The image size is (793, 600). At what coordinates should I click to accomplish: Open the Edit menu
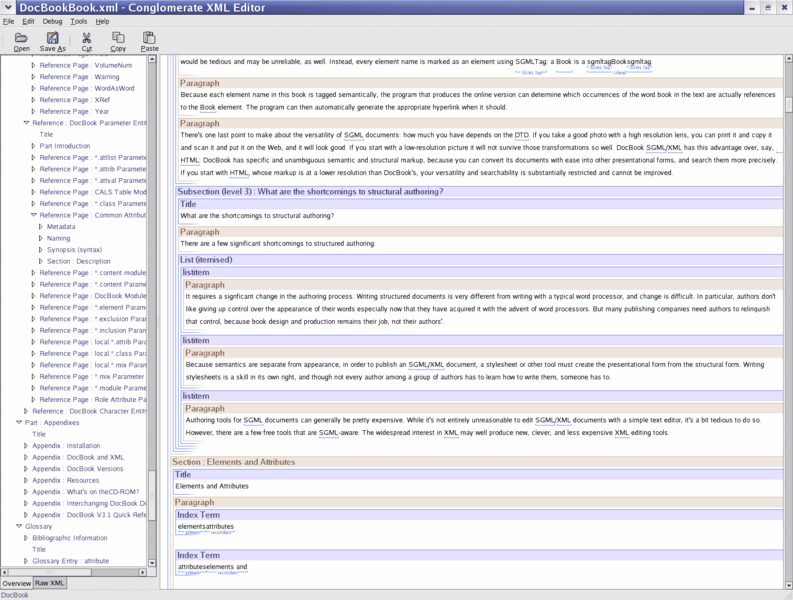click(28, 21)
